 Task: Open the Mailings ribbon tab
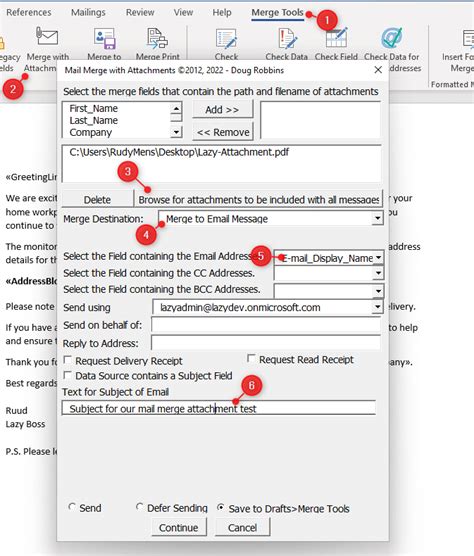pos(88,12)
